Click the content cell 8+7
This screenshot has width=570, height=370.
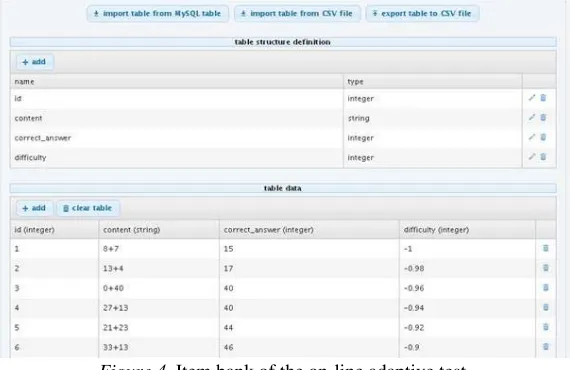coord(159,249)
